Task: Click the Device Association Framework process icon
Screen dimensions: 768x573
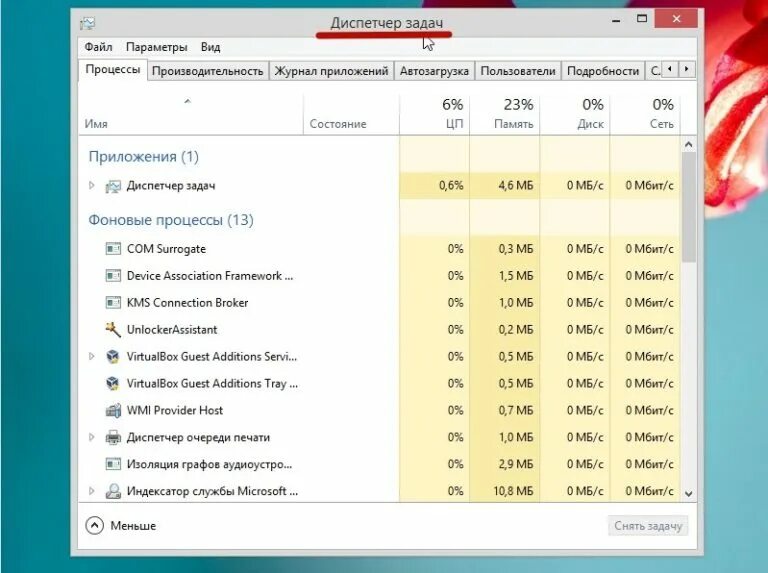Action: (x=113, y=276)
